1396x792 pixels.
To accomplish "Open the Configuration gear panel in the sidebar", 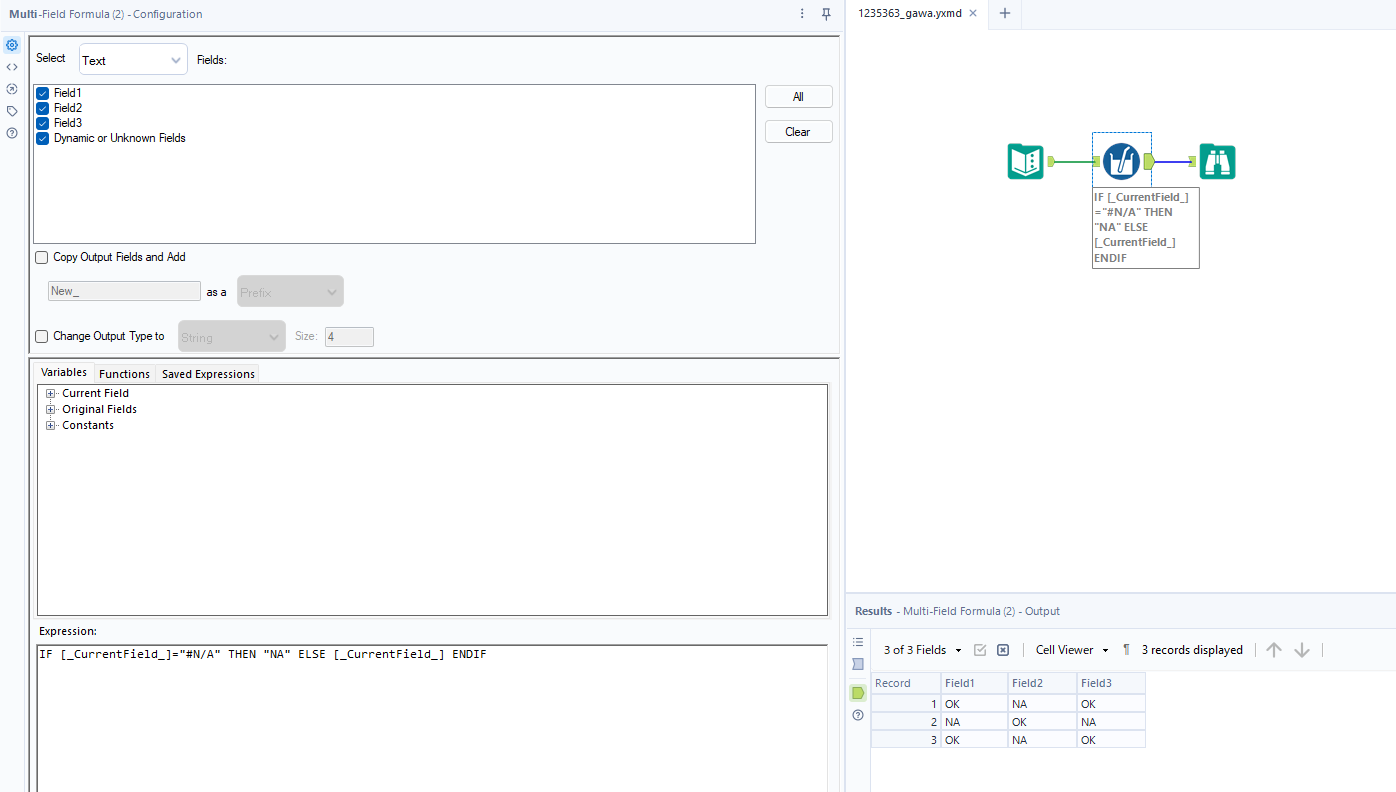I will click(x=11, y=44).
